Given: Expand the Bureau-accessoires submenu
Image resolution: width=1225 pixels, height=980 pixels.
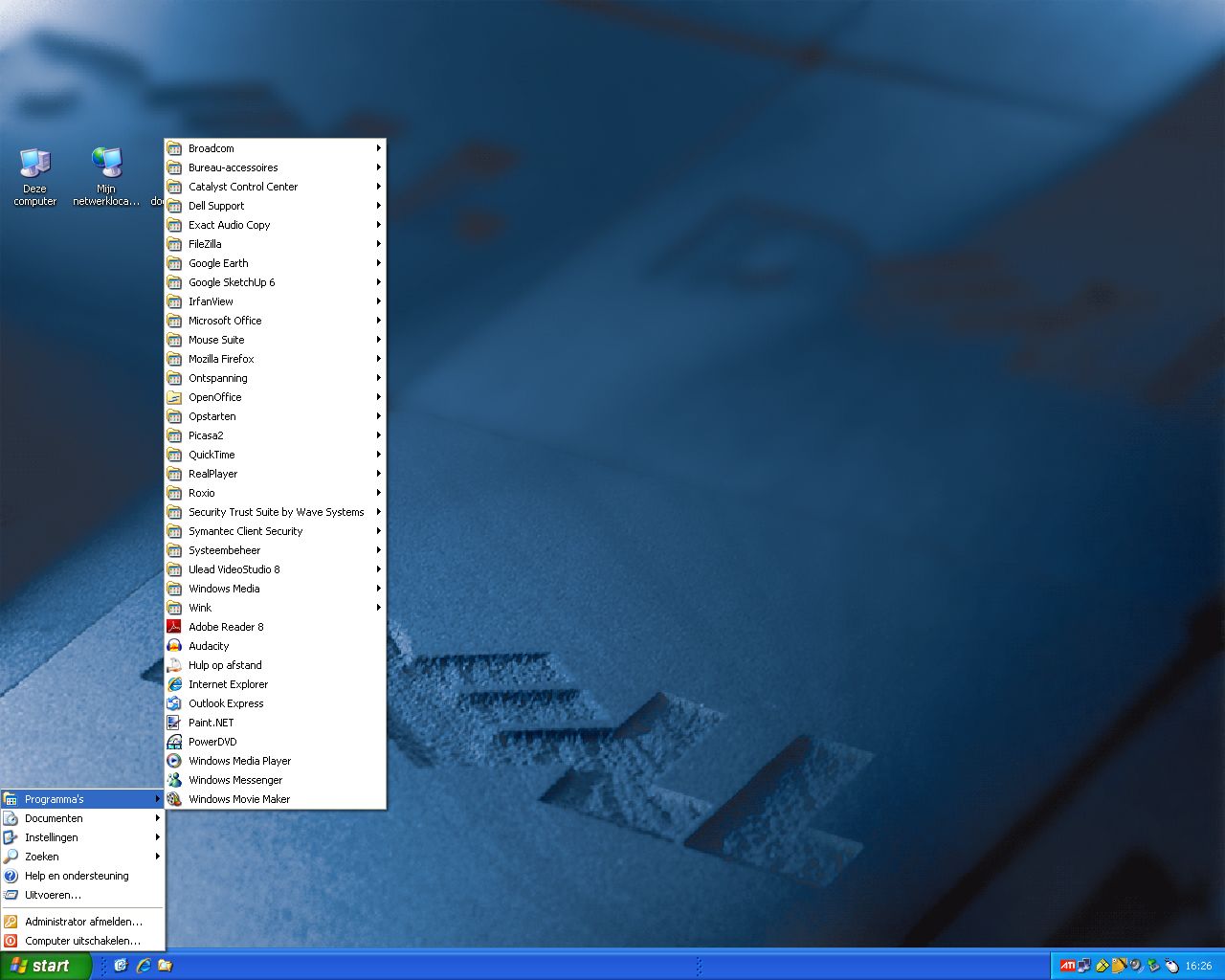Looking at the screenshot, I should click(276, 167).
